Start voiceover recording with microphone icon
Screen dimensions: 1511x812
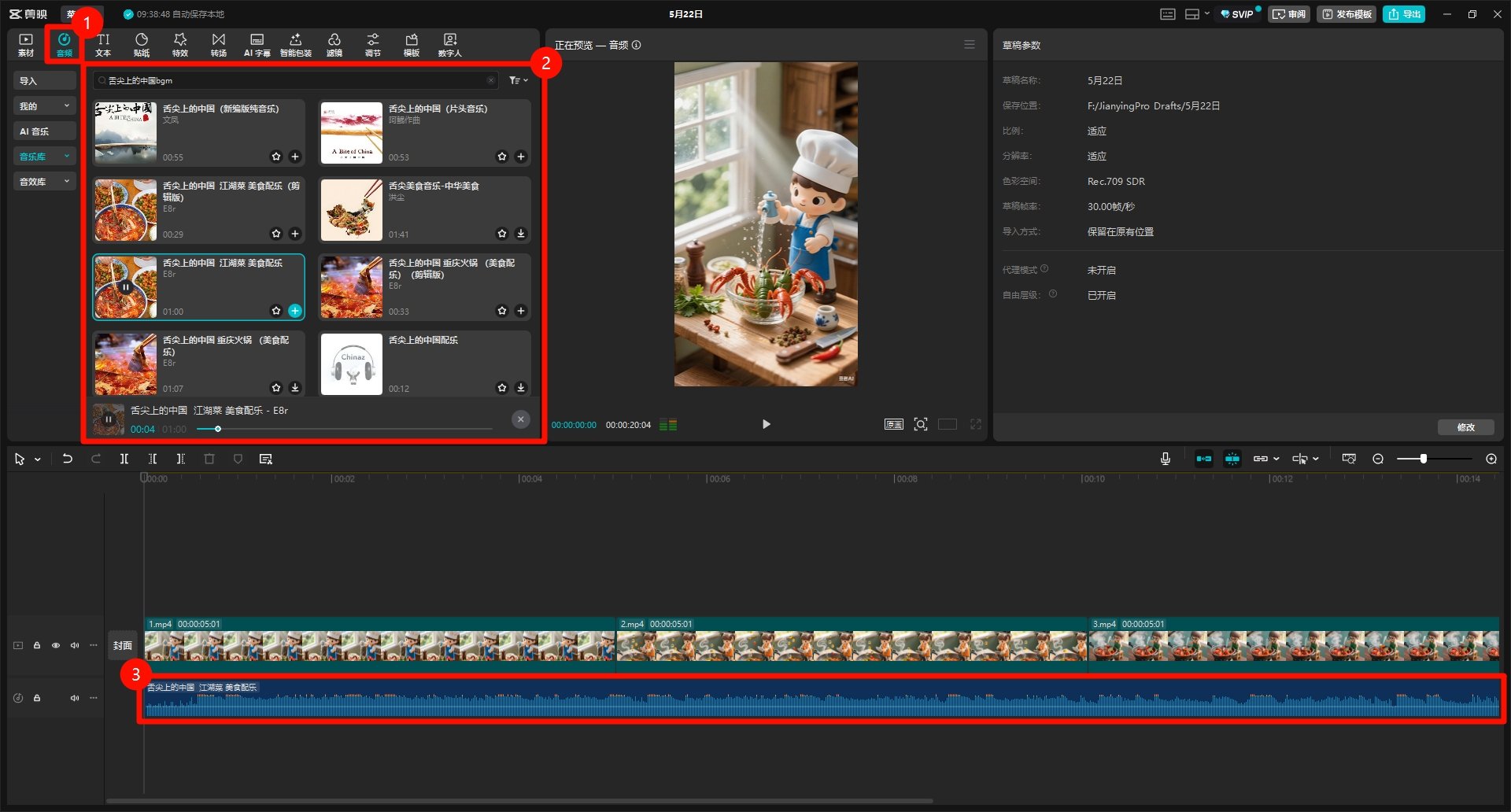(x=1166, y=459)
